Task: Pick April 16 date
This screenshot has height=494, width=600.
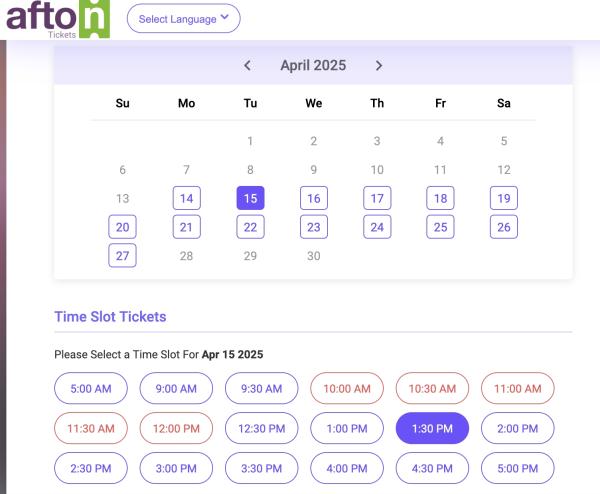Action: 314,198
